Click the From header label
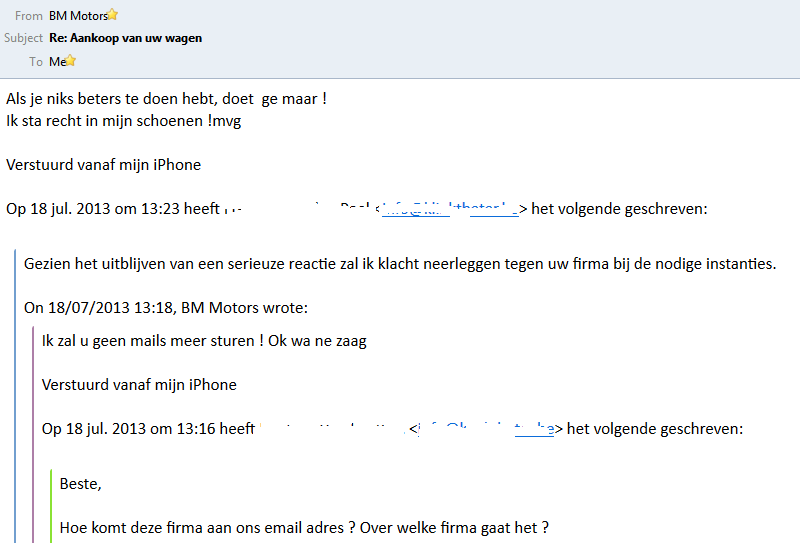 tap(29, 15)
